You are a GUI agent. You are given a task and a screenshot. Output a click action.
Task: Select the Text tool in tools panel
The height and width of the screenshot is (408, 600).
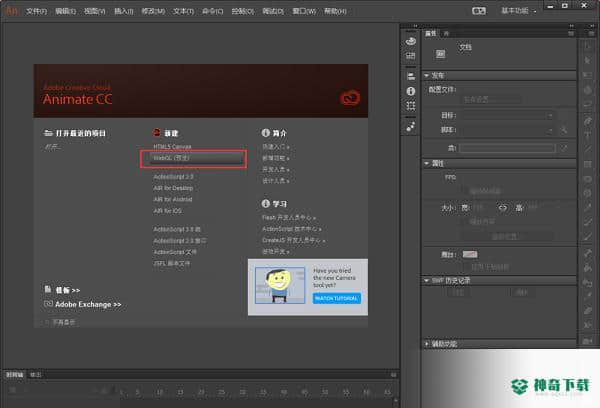click(x=587, y=135)
